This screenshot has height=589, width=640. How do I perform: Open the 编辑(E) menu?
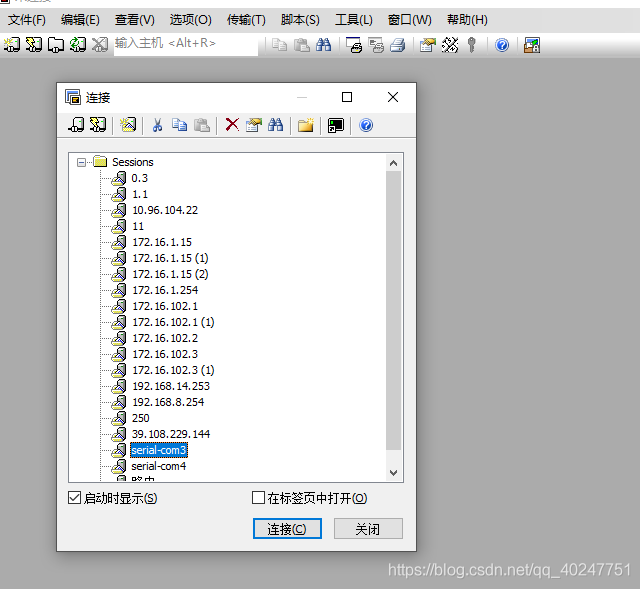pyautogui.click(x=80, y=20)
